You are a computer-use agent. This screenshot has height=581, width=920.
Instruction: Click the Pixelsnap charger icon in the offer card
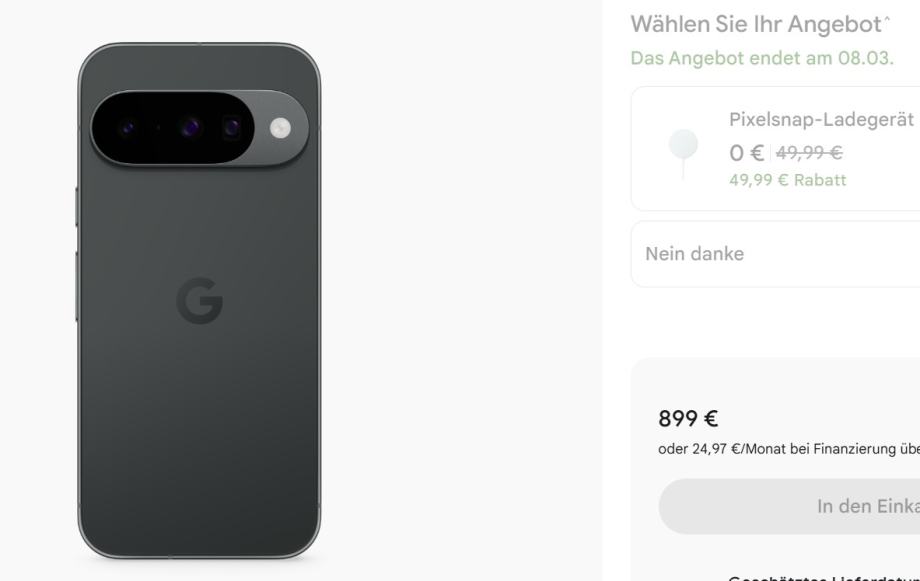coord(684,154)
